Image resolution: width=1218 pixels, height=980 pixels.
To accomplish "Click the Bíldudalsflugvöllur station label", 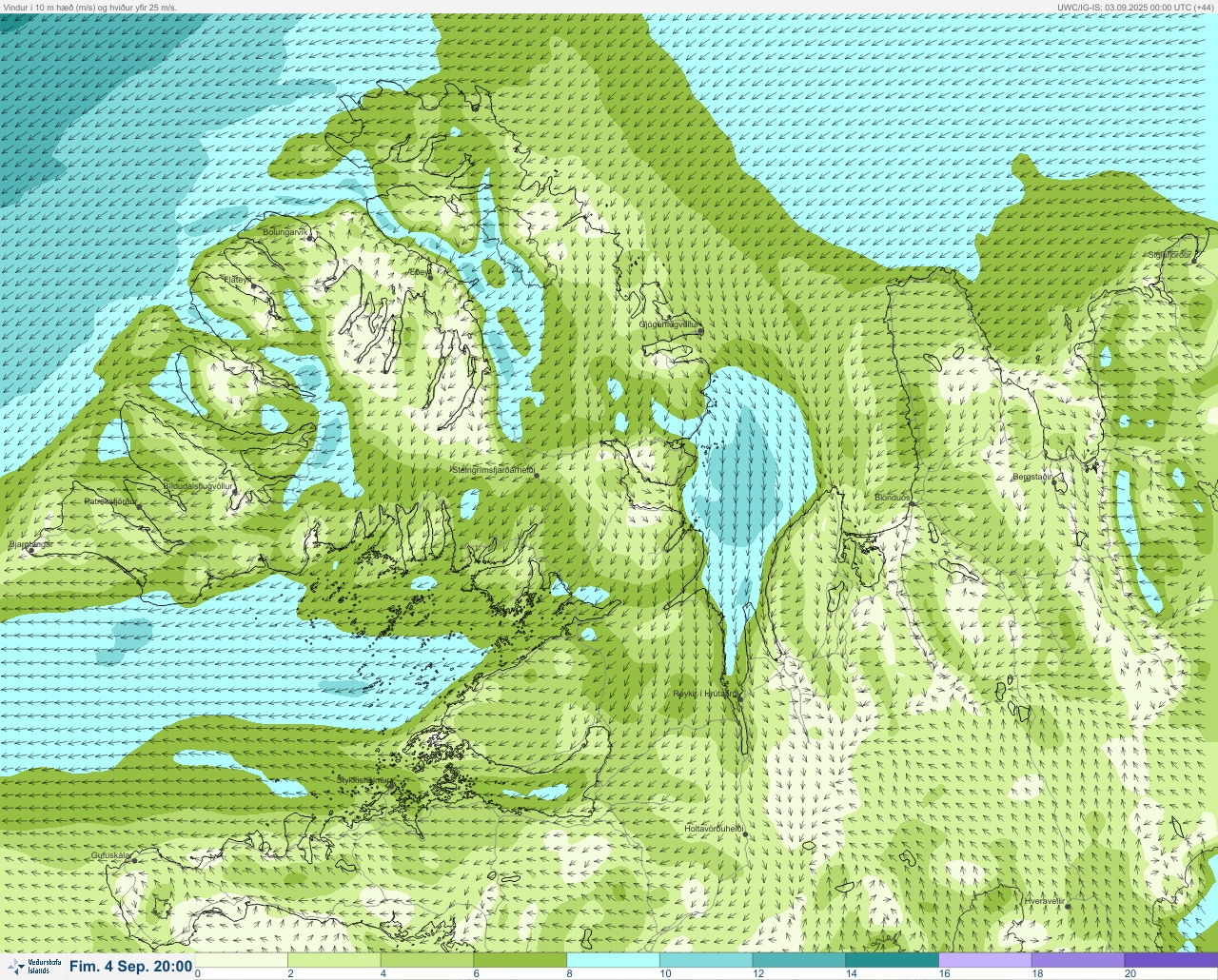I will [198, 485].
